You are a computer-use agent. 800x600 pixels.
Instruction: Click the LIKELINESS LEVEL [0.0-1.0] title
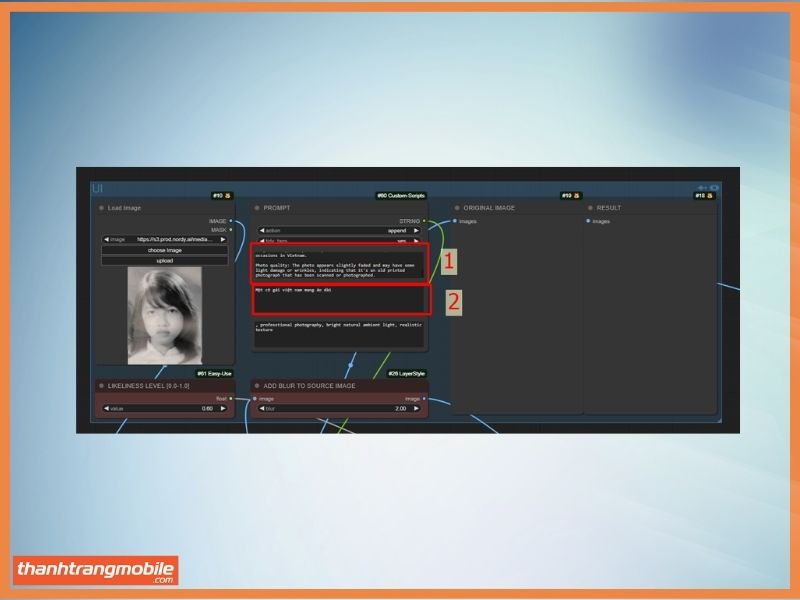(x=148, y=386)
